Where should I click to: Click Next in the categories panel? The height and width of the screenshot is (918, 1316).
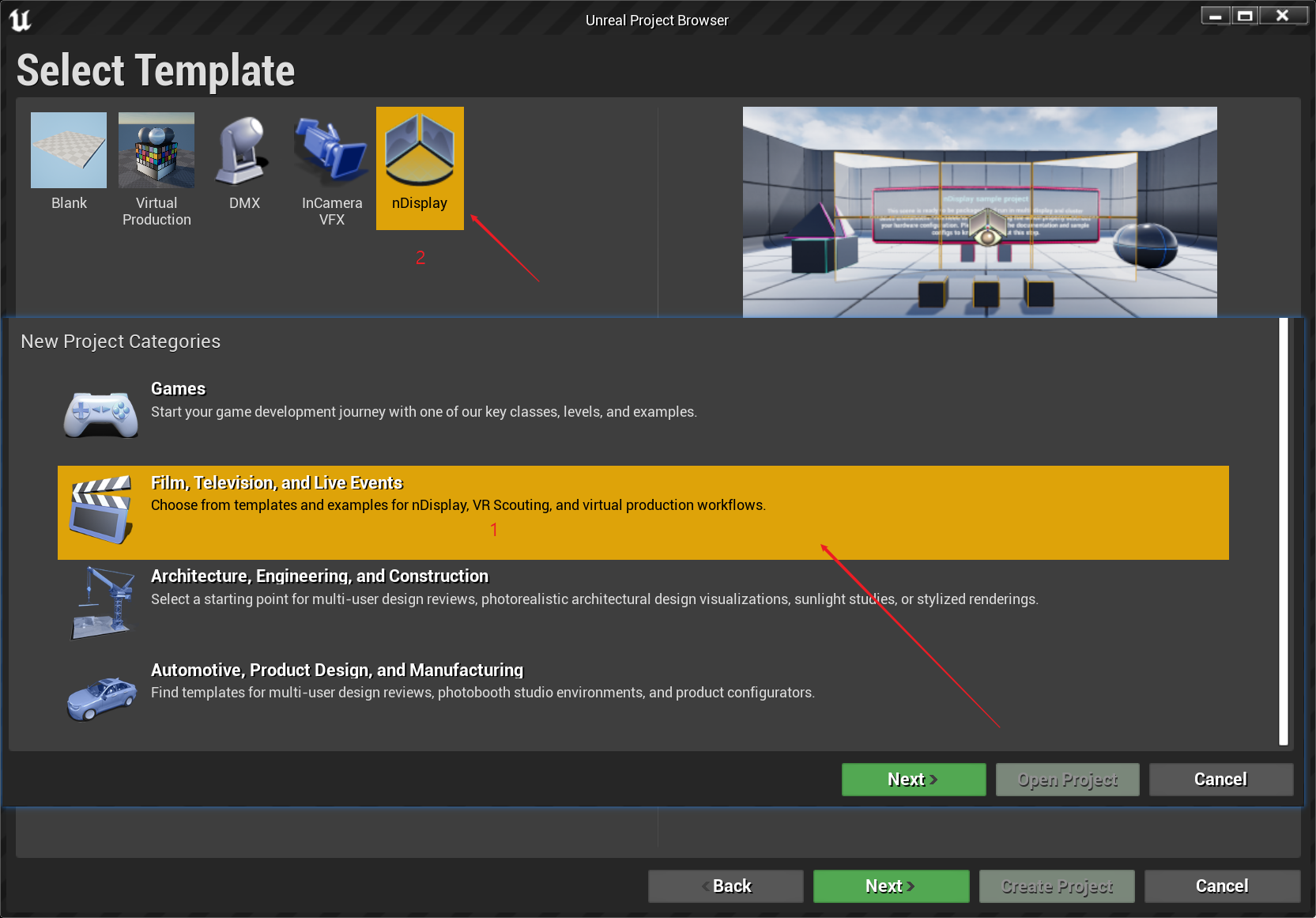tap(914, 780)
